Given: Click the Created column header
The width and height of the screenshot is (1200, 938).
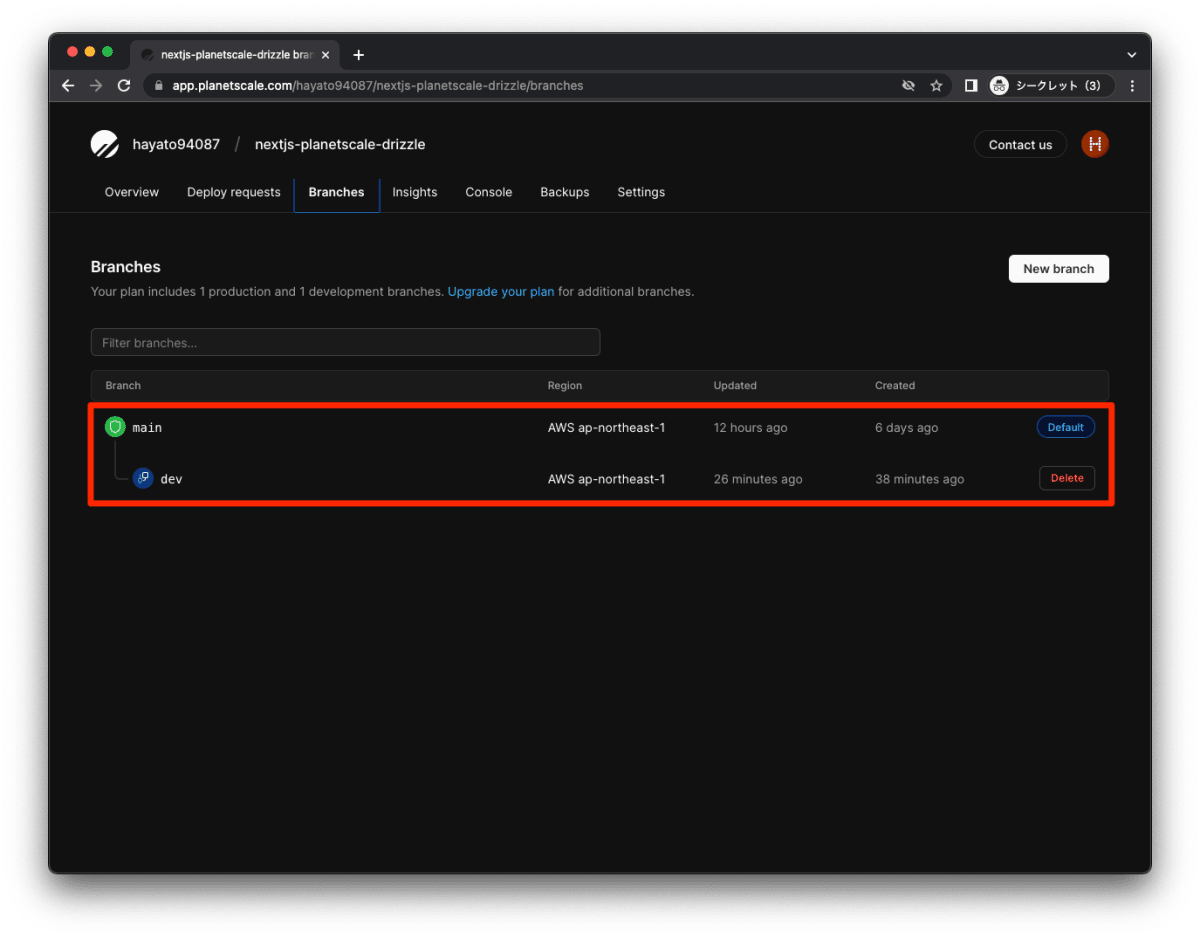Looking at the screenshot, I should [x=895, y=385].
